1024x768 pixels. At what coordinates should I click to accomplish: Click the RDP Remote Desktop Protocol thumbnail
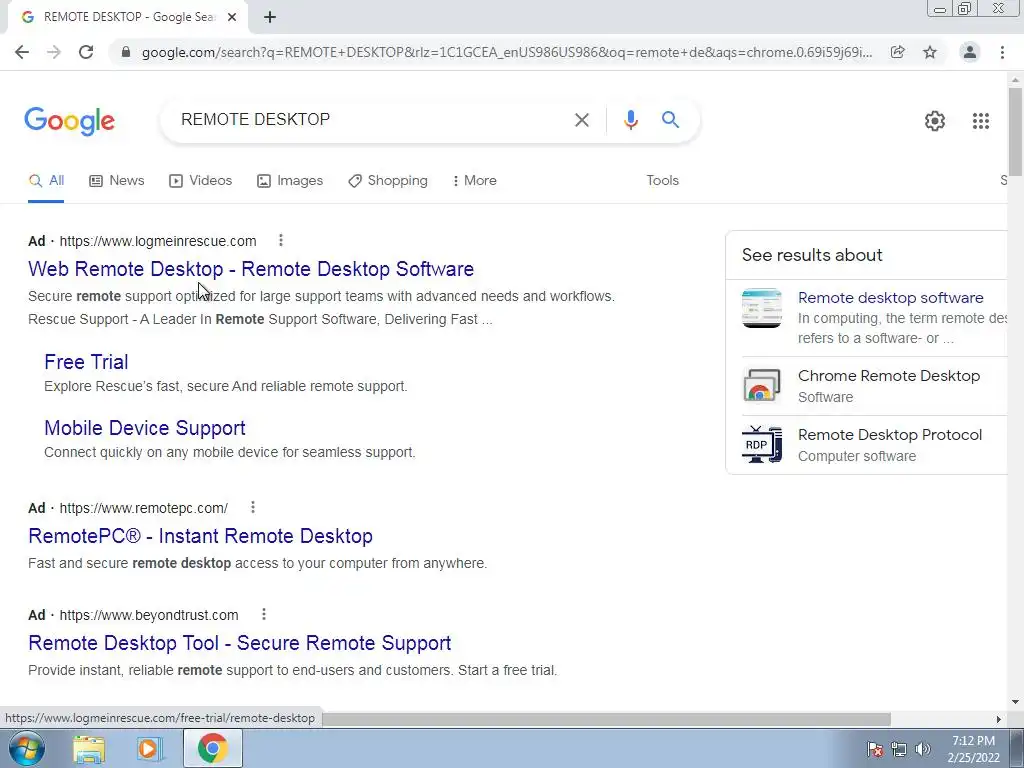[761, 444]
